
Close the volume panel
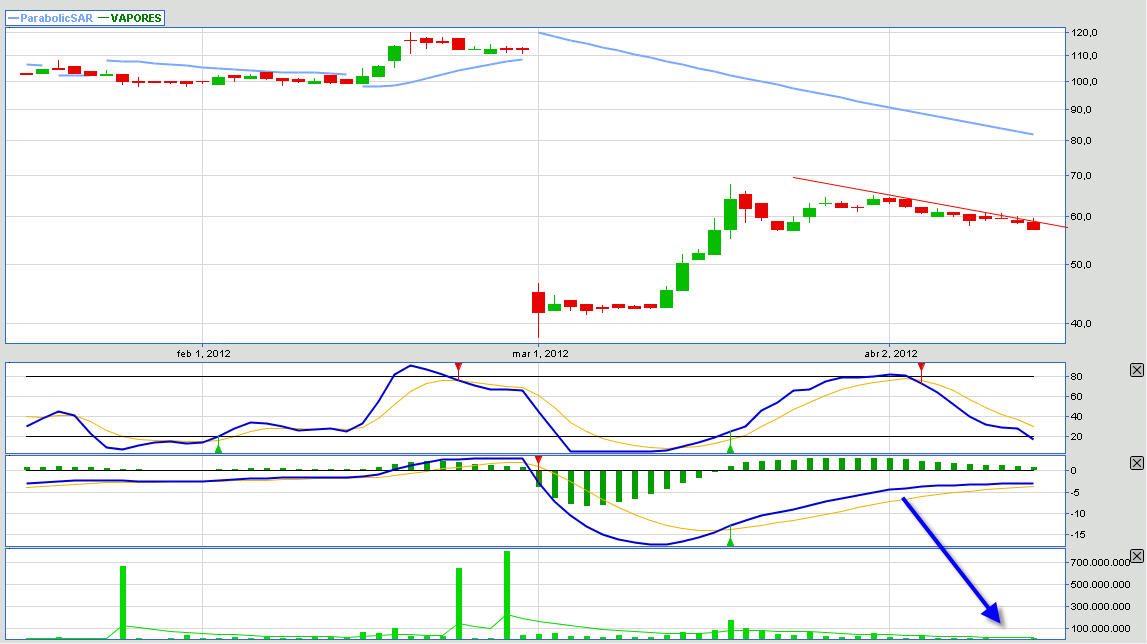[x=1136, y=556]
